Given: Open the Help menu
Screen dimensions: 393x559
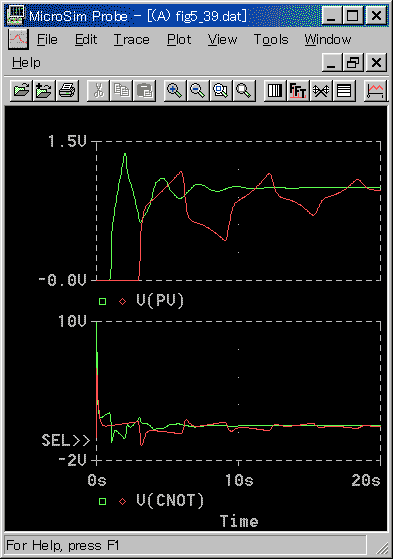Looking at the screenshot, I should pos(26,63).
